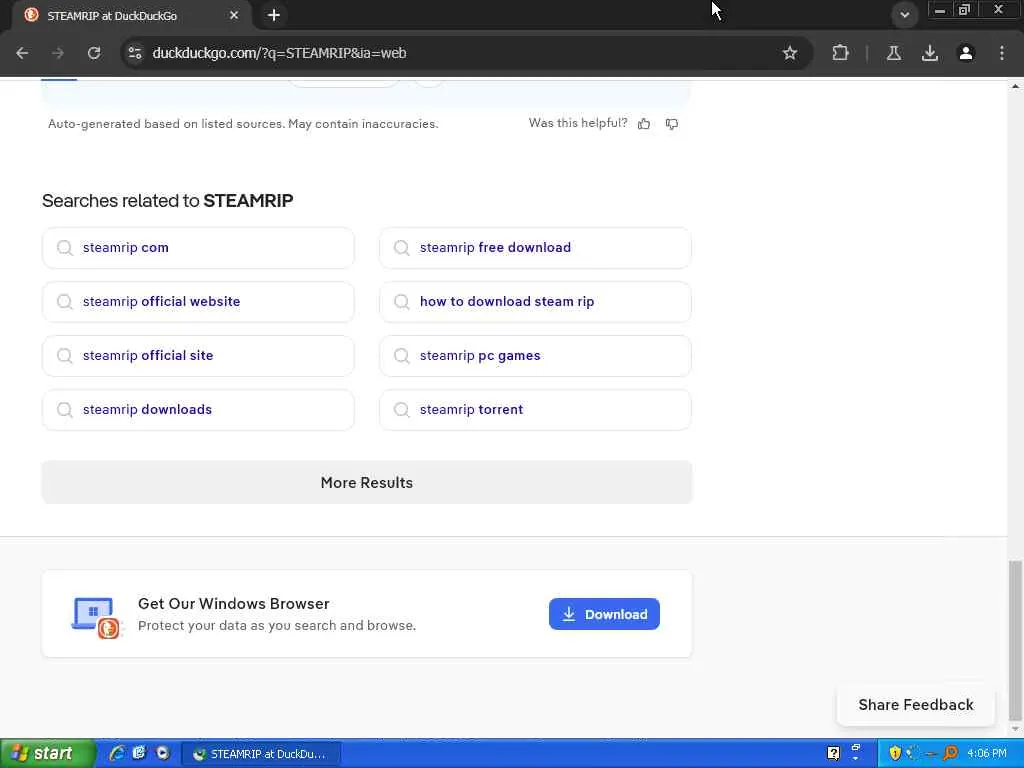Search related query steamrip pc games
Screen dimensions: 1024x768
[x=535, y=356]
